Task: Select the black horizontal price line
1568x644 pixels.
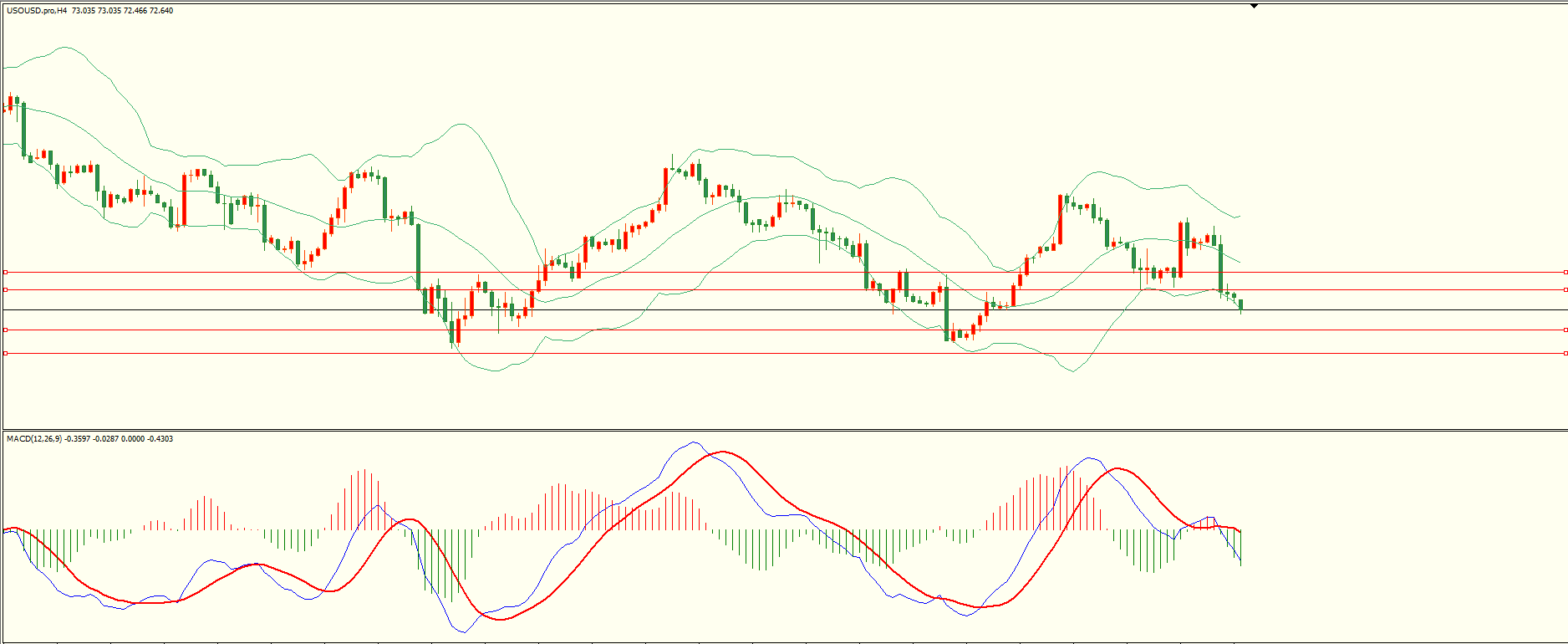Action: coord(784,310)
